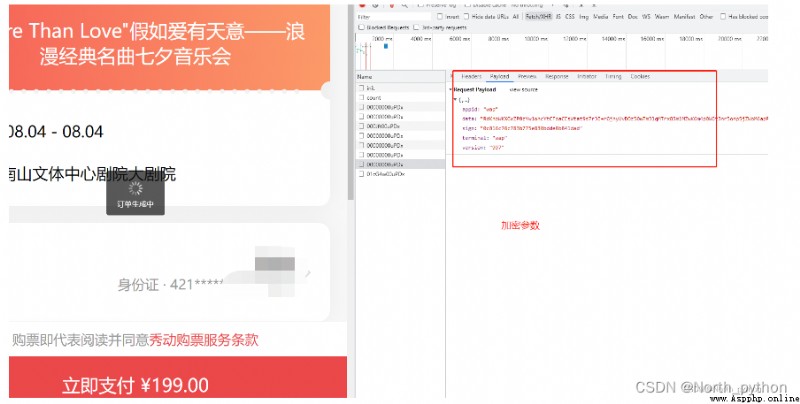Image resolution: width=800 pixels, height=404 pixels.
Task: Filter requests by Media type
Action: [x=601, y=17]
